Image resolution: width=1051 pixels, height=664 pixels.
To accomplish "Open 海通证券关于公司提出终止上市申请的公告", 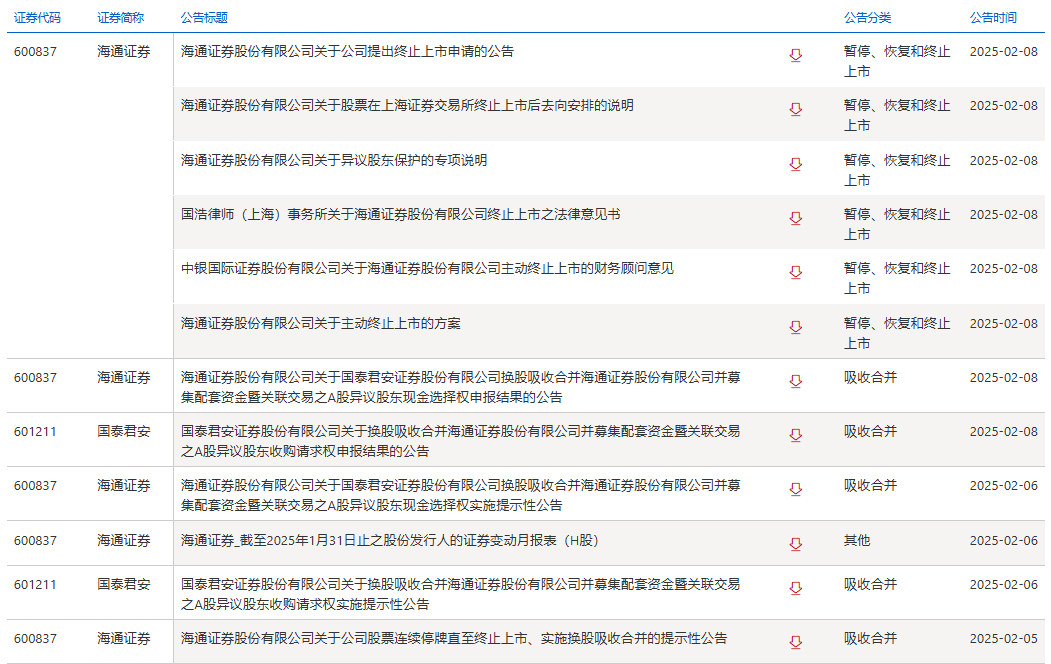I will [x=347, y=51].
